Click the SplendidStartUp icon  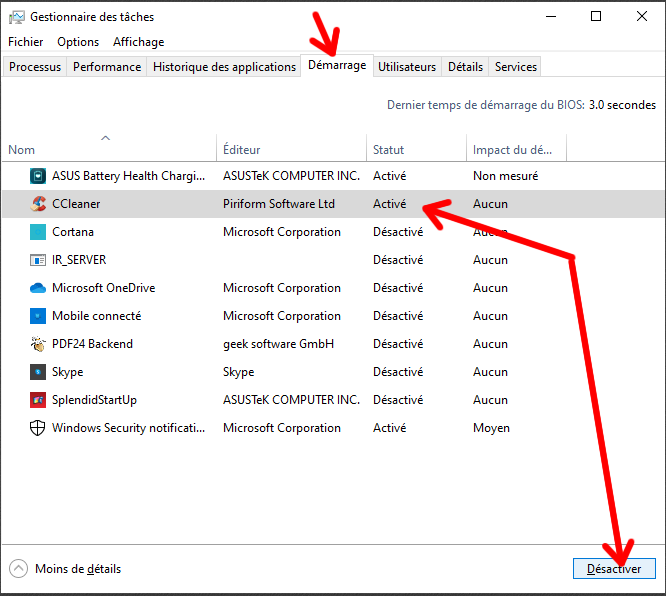coord(38,400)
